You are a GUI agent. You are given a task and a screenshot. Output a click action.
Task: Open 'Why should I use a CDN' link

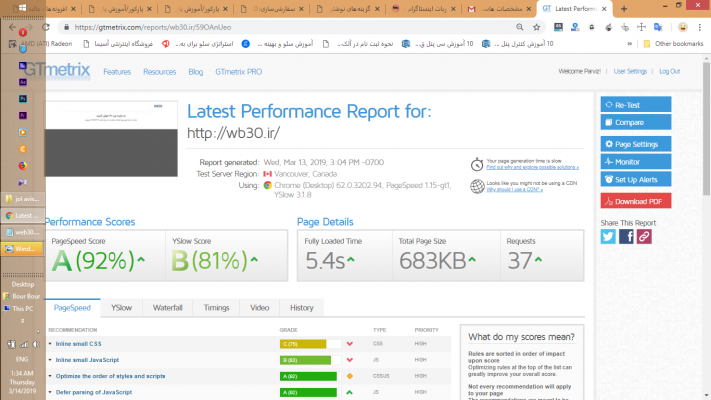click(x=514, y=190)
